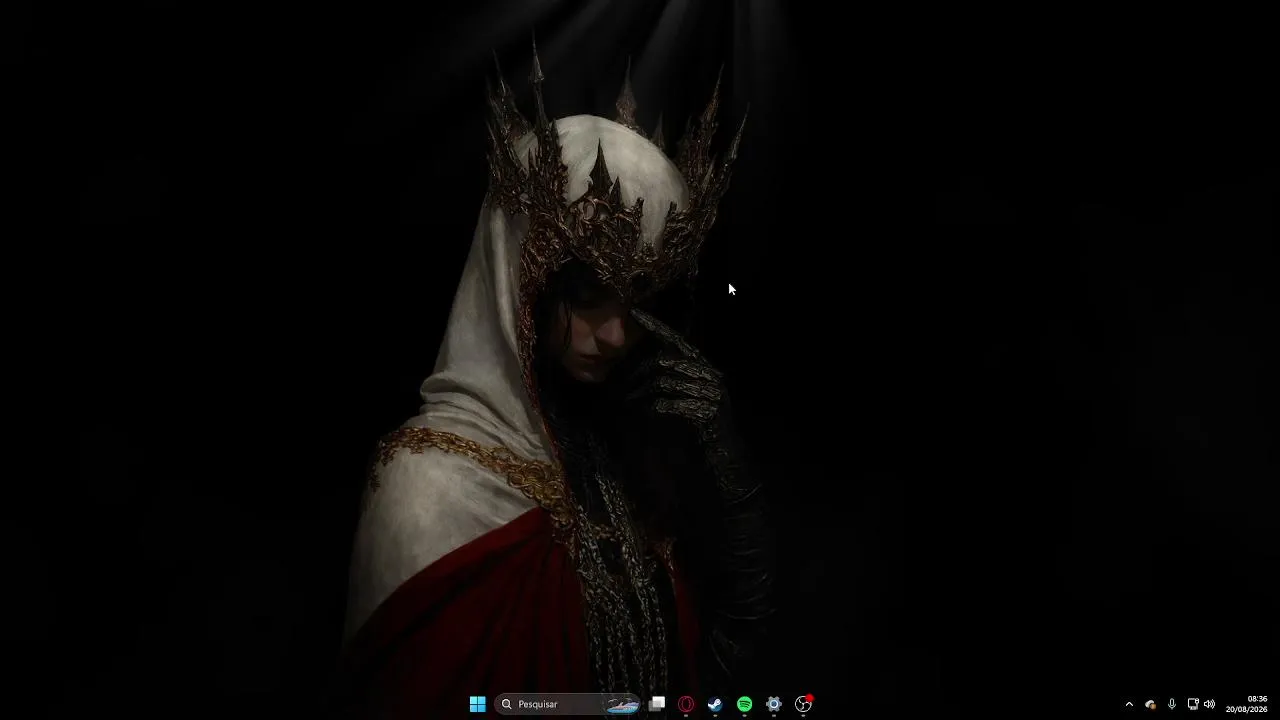Launch Opera browser from the taskbar

[686, 704]
